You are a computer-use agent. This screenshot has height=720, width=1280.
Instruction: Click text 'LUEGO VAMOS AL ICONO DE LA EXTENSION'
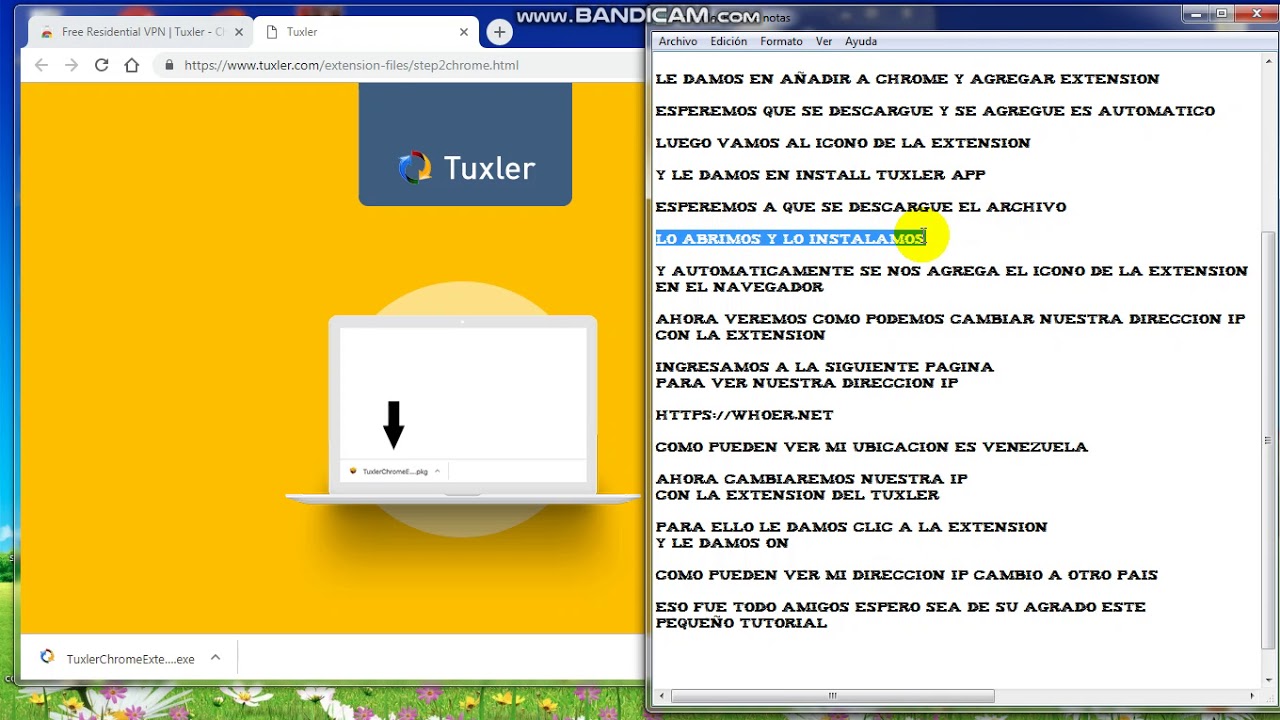(843, 143)
